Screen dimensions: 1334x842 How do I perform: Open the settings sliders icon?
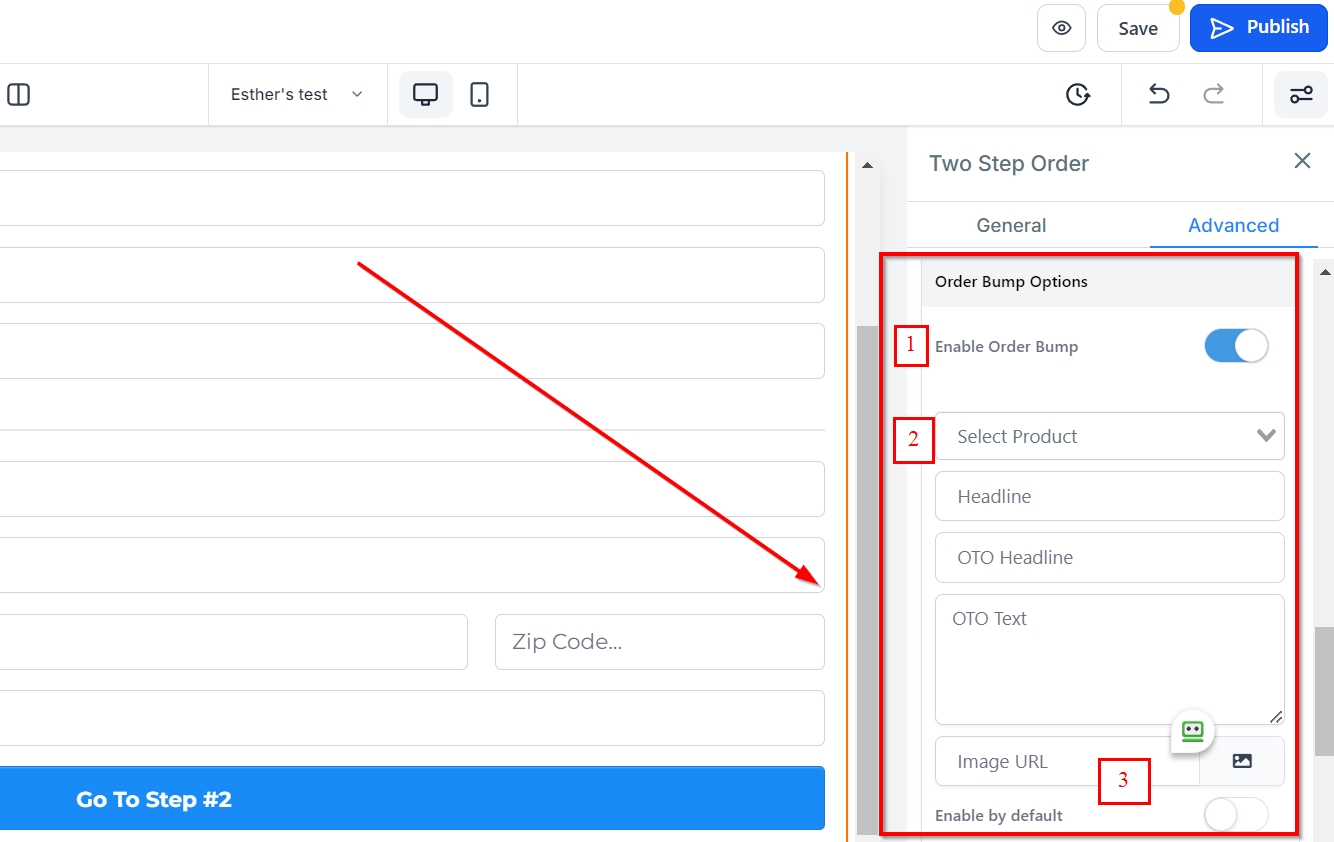[1300, 95]
